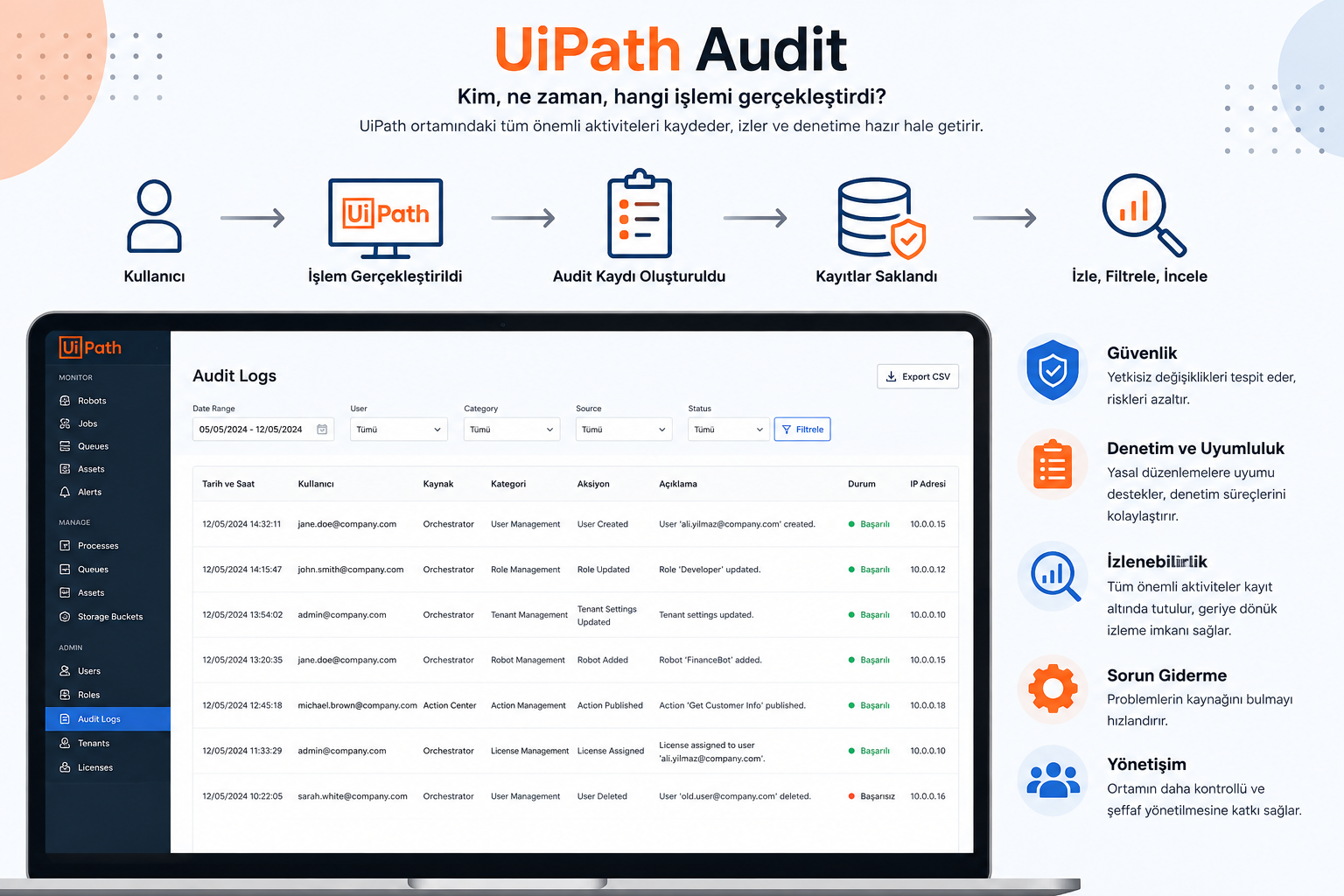Apply filters with the Filtrele button
1344x896 pixels.
pyautogui.click(x=802, y=430)
